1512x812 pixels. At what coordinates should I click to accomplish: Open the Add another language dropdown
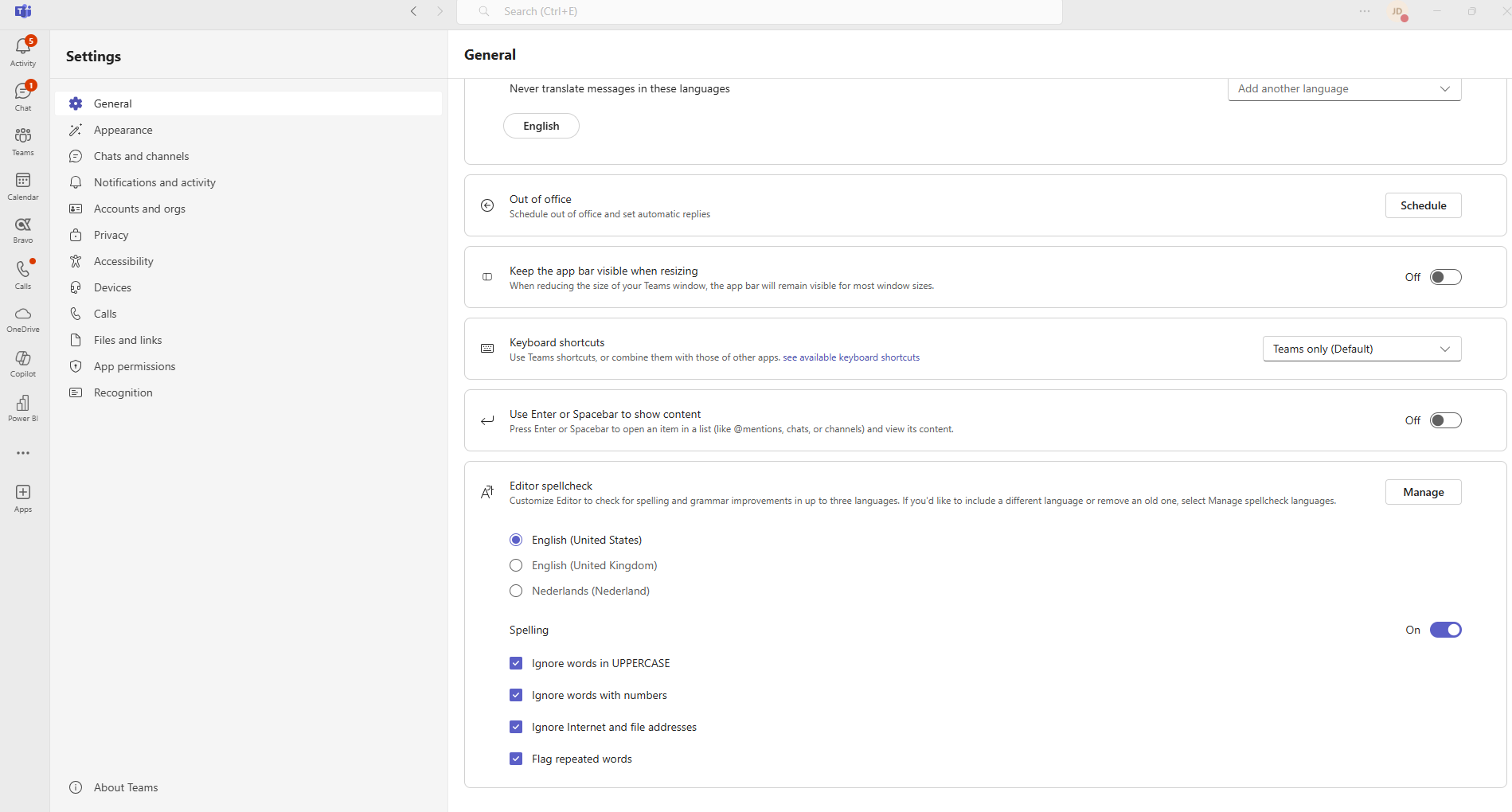click(x=1344, y=89)
